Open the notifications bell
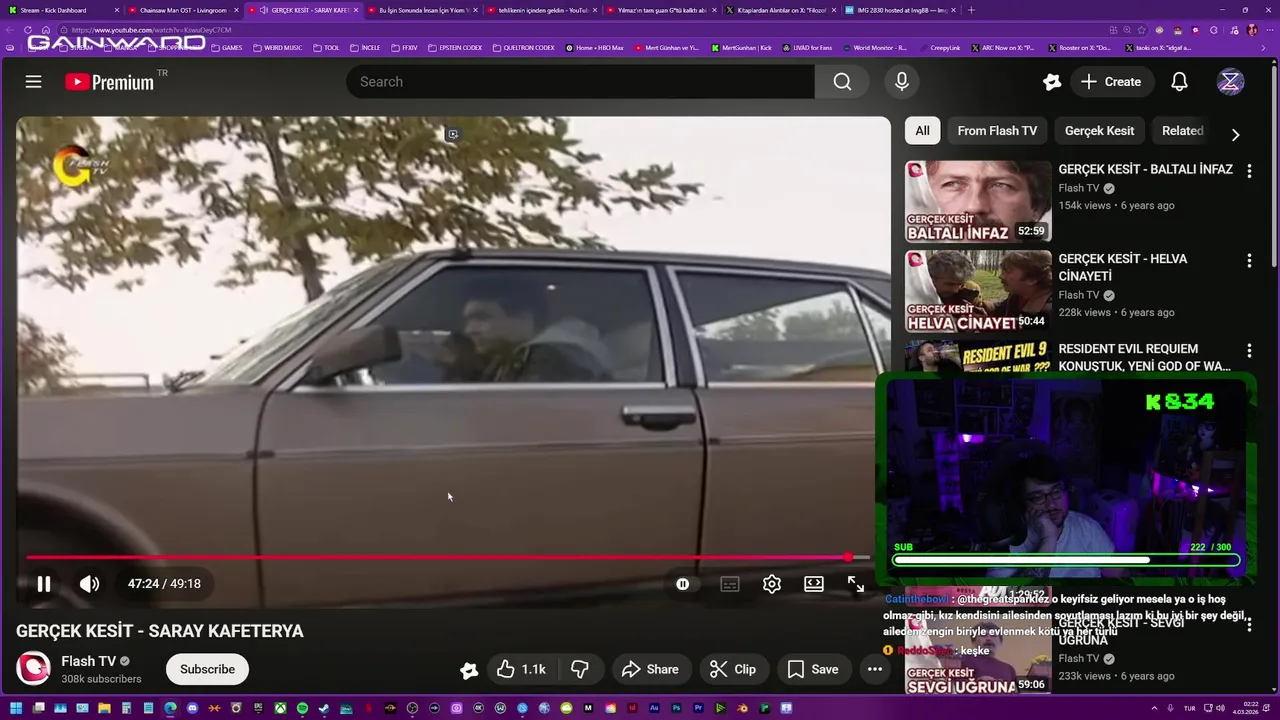 click(1179, 82)
